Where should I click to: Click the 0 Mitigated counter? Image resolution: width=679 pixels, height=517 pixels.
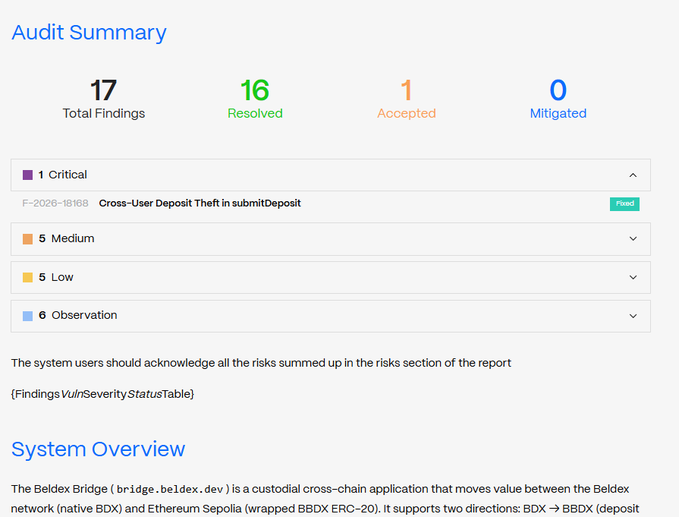pos(558,99)
